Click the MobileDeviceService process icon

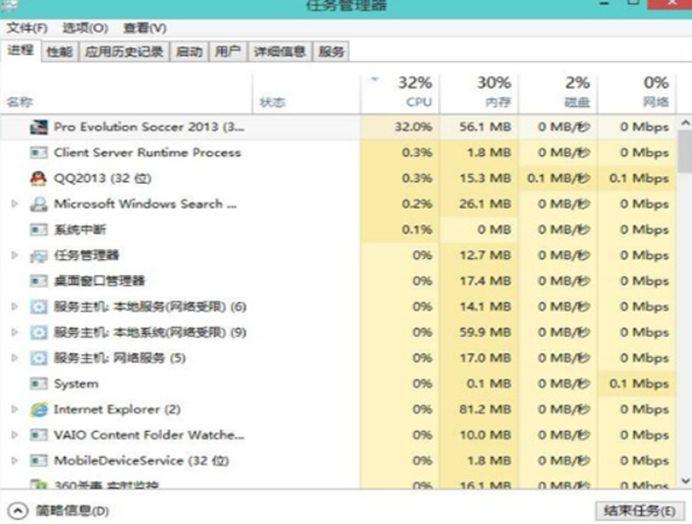pos(38,461)
